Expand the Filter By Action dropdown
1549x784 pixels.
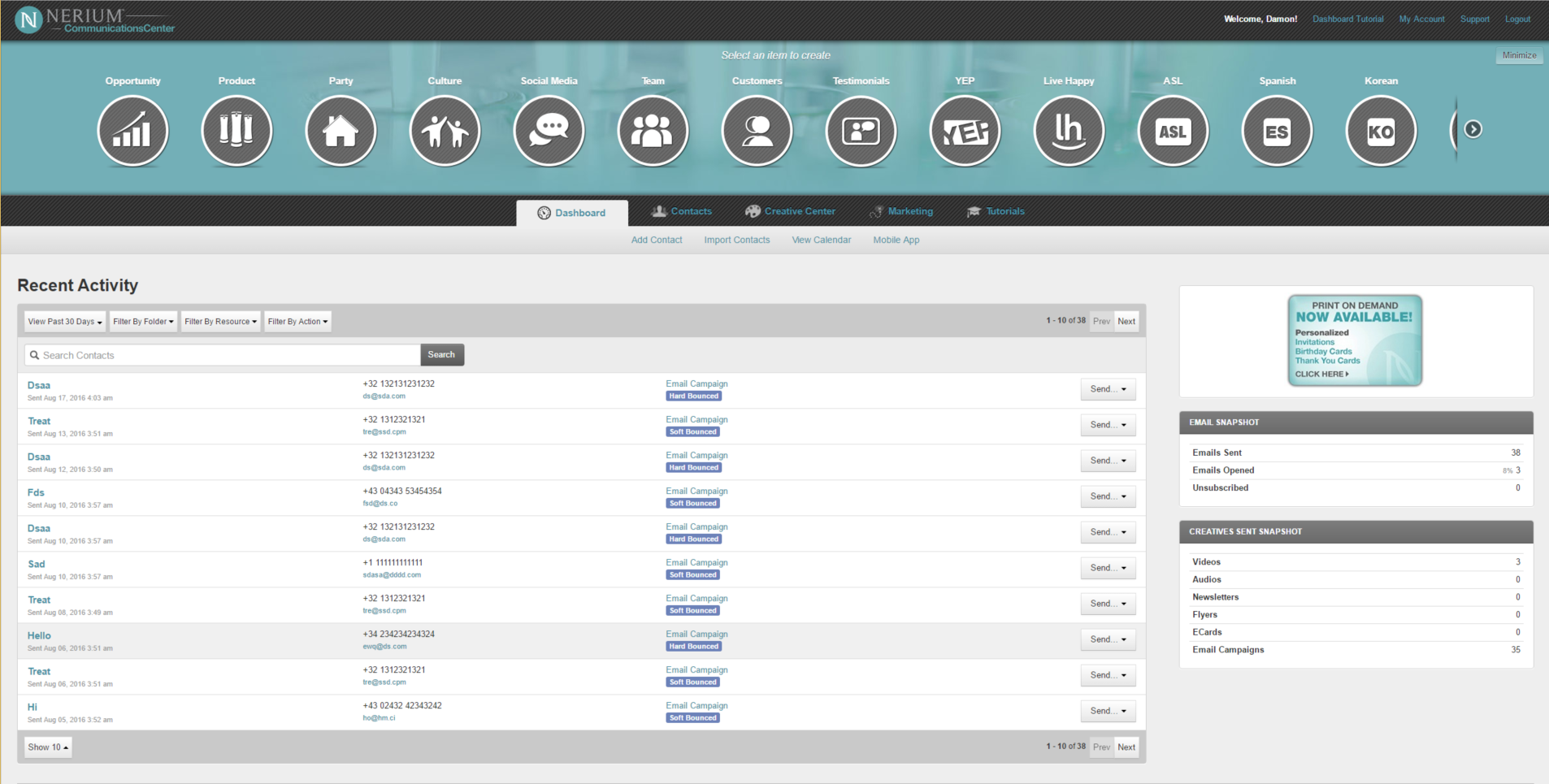[x=297, y=322]
